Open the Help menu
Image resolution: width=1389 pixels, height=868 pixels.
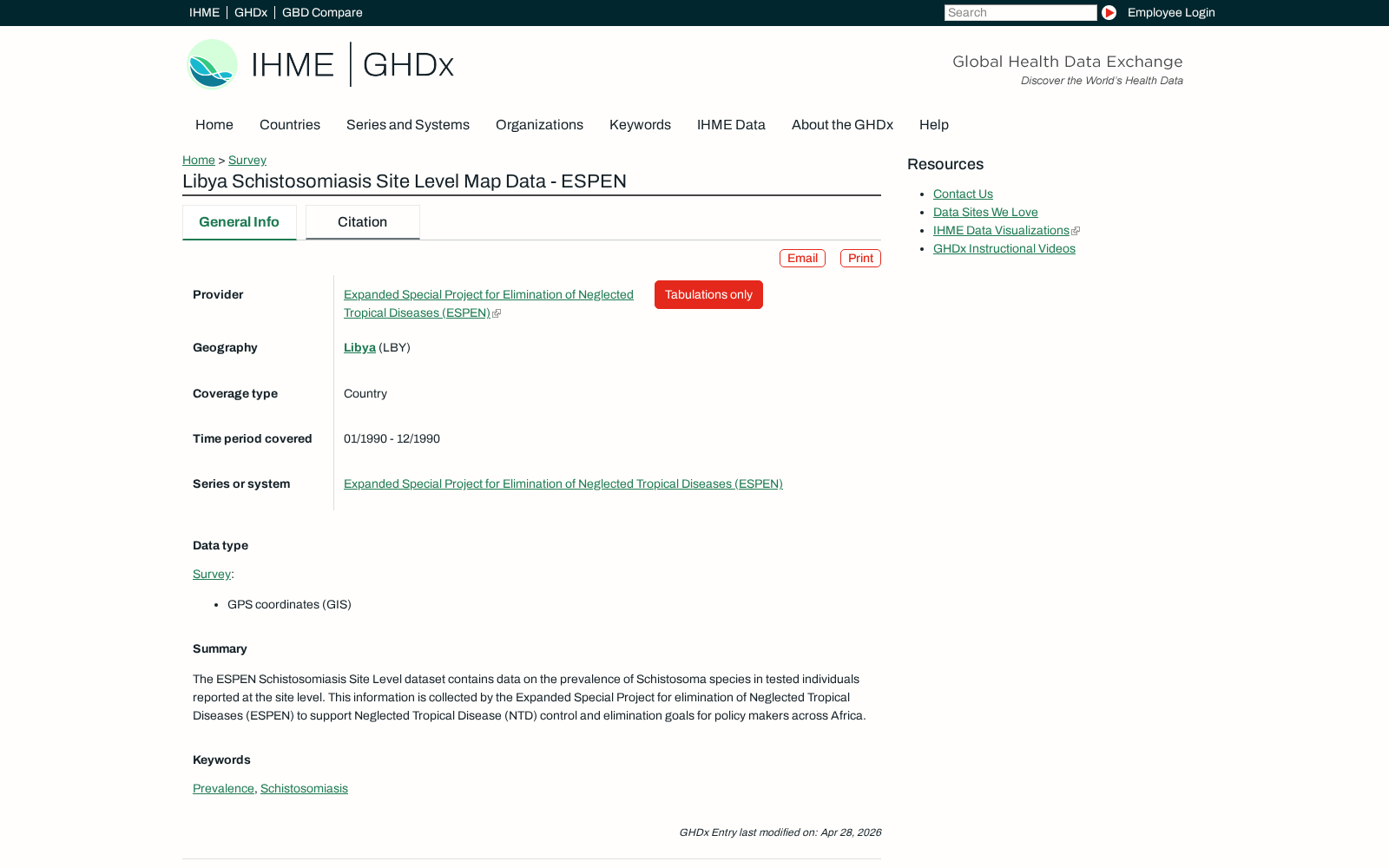pyautogui.click(x=934, y=125)
